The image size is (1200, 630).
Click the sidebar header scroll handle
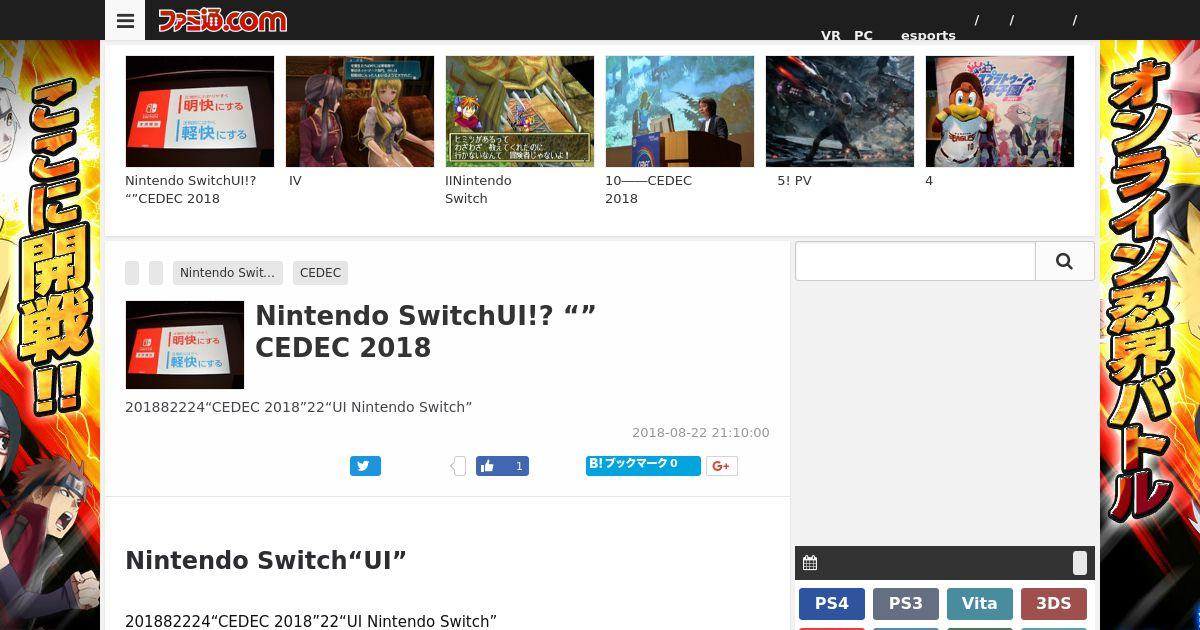pos(1080,563)
